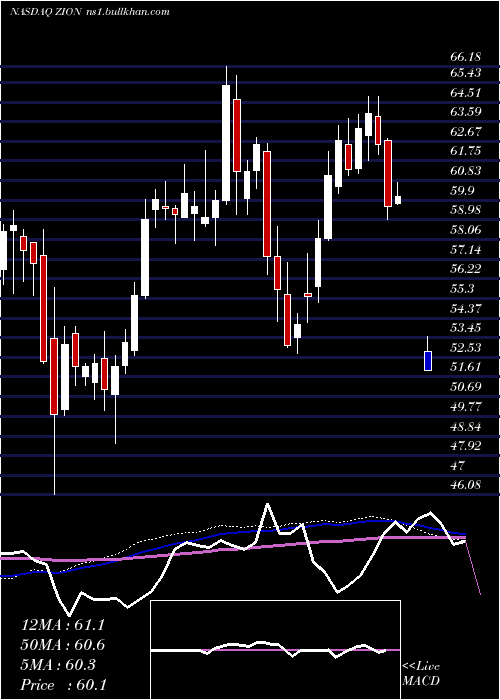Image resolution: width=500 pixels, height=700 pixels.
Task: Click the 51.61 price axis label
Action: [465, 367]
